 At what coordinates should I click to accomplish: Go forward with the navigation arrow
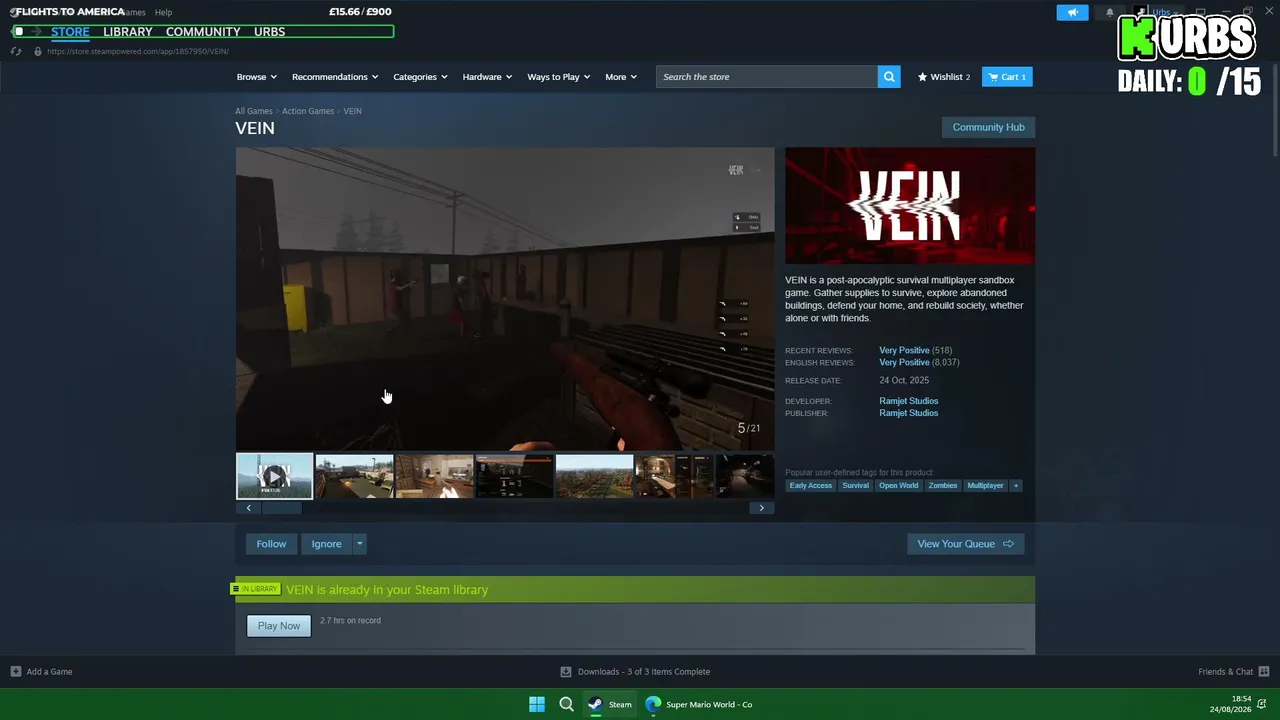pyautogui.click(x=37, y=32)
